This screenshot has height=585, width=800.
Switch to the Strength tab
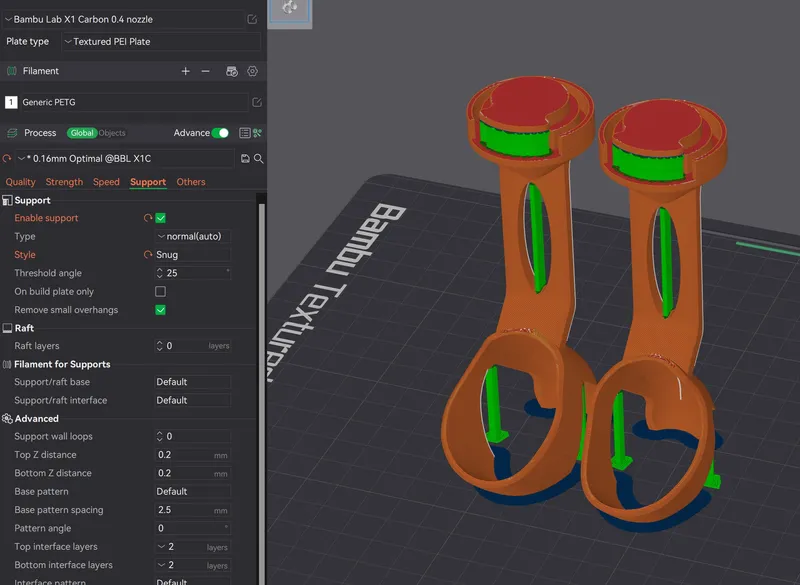64,182
